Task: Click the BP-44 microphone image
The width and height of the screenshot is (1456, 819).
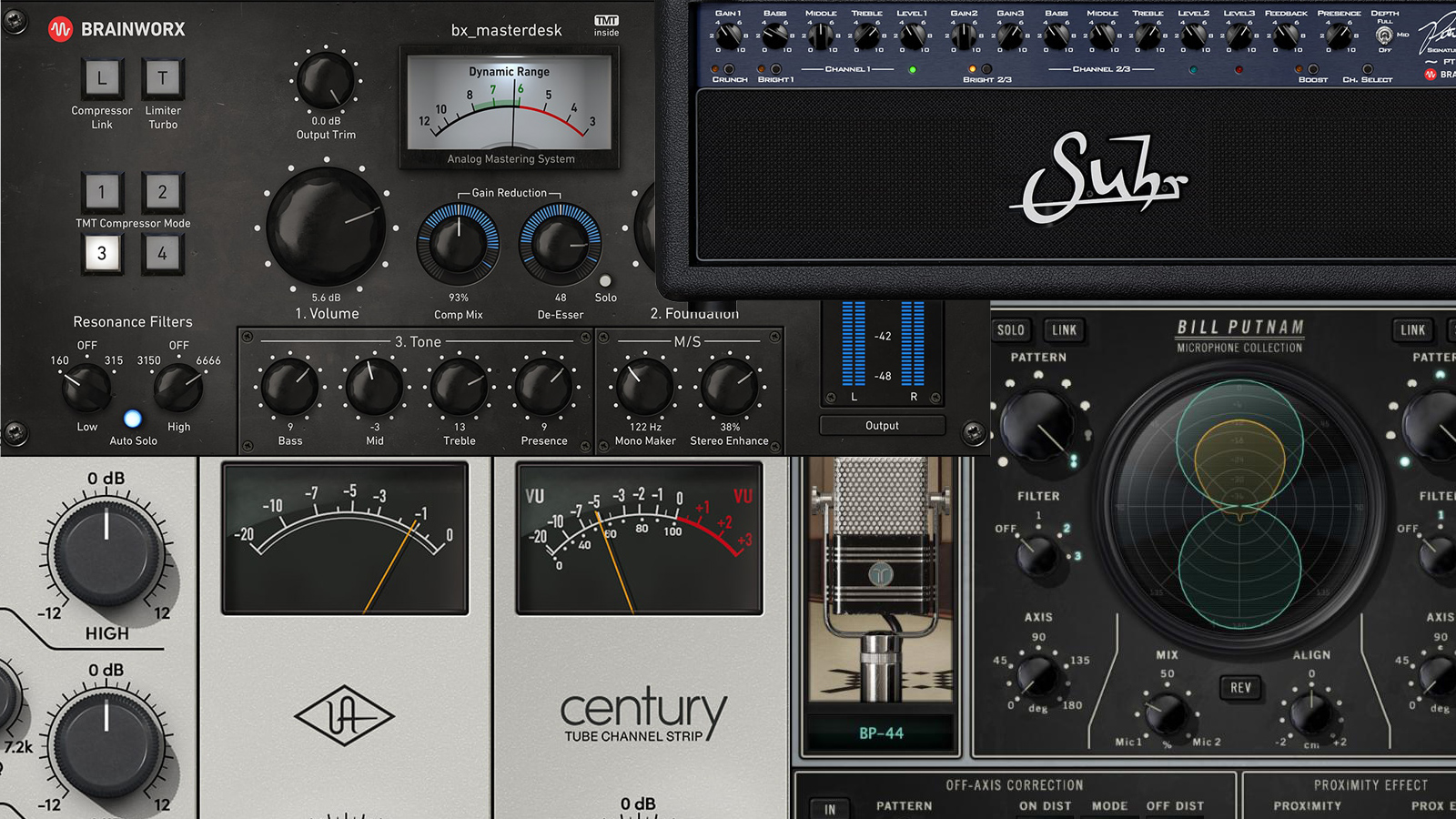Action: click(881, 582)
